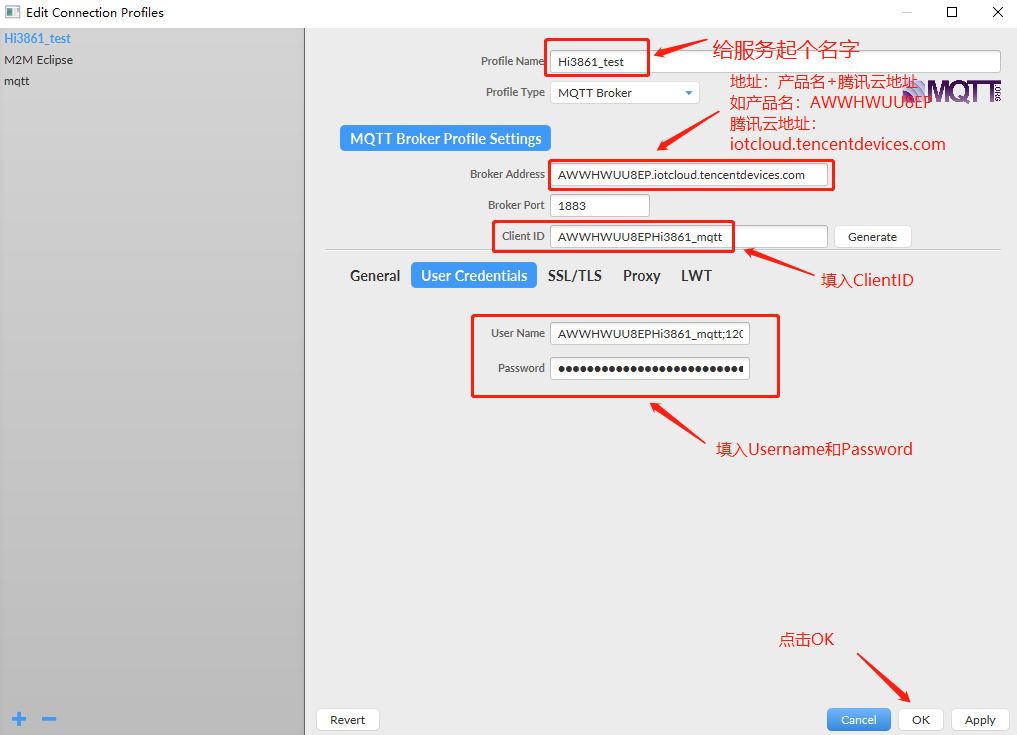Click into the Password field
Image resolution: width=1017 pixels, height=735 pixels.
649,369
